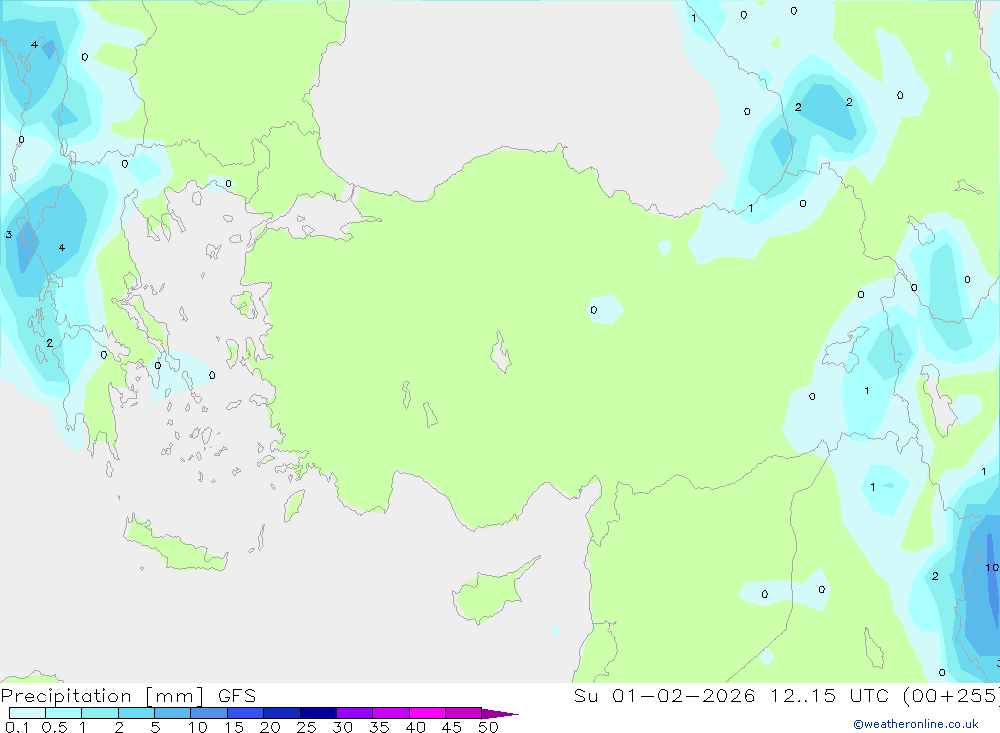Click the 30–35 mm legend color swatch

[354, 713]
